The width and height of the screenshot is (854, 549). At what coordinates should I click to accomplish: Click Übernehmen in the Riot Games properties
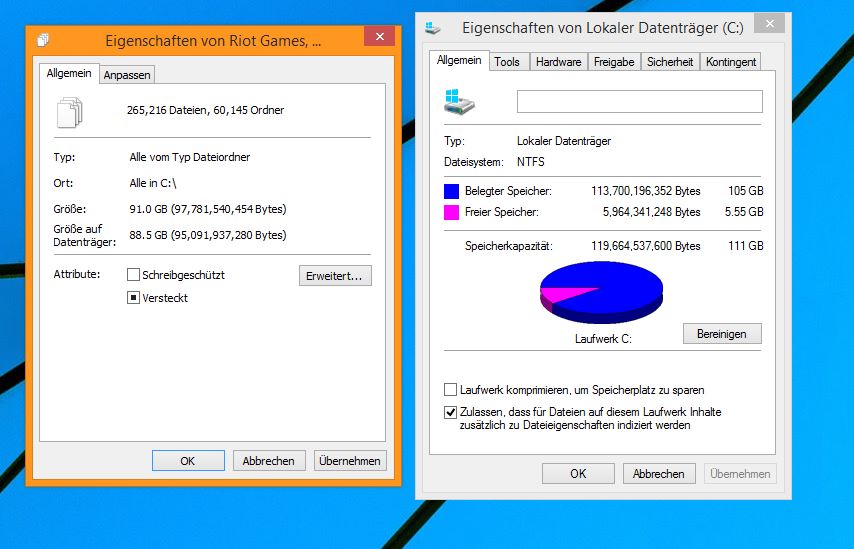(x=350, y=461)
